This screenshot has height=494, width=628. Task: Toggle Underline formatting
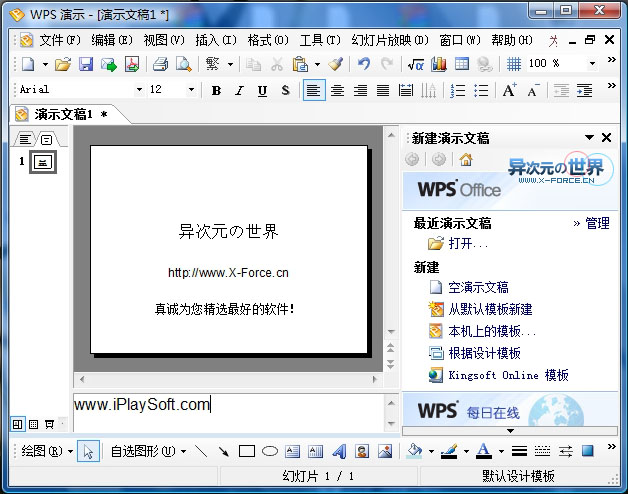(x=262, y=91)
